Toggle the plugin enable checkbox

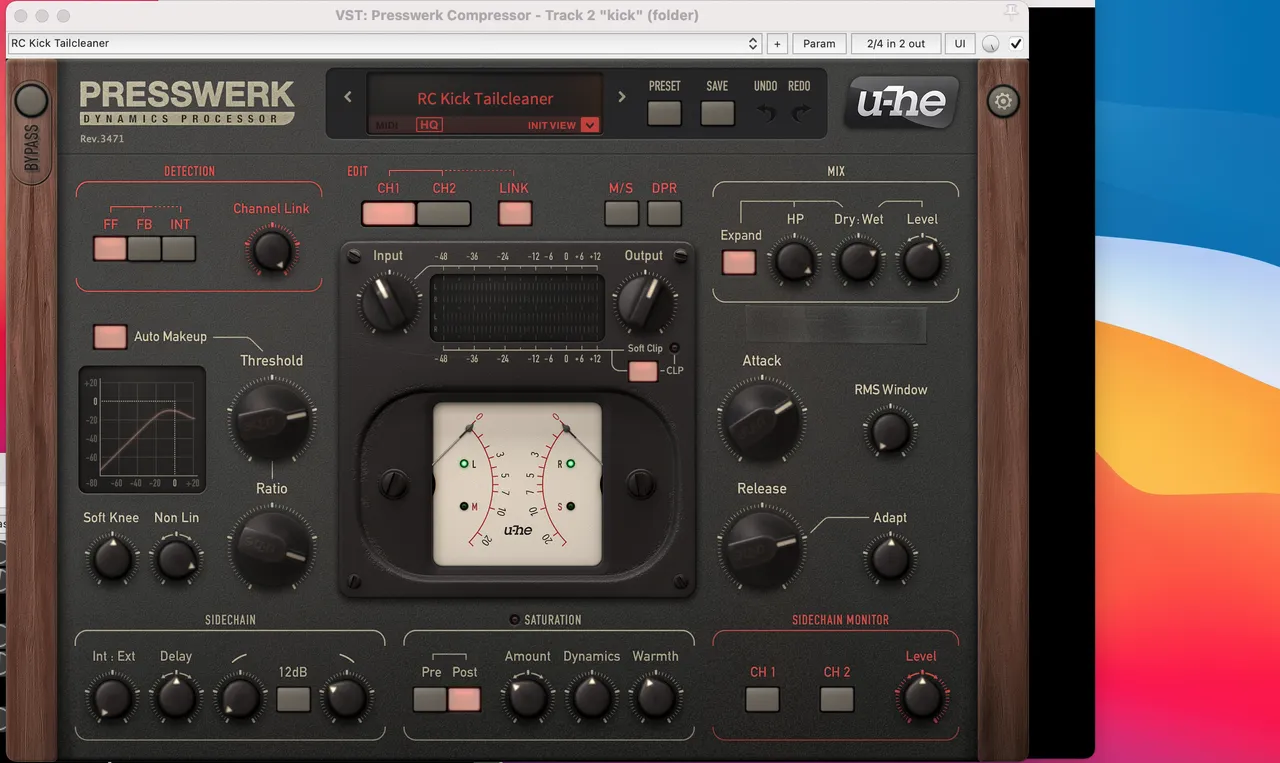[x=1016, y=44]
